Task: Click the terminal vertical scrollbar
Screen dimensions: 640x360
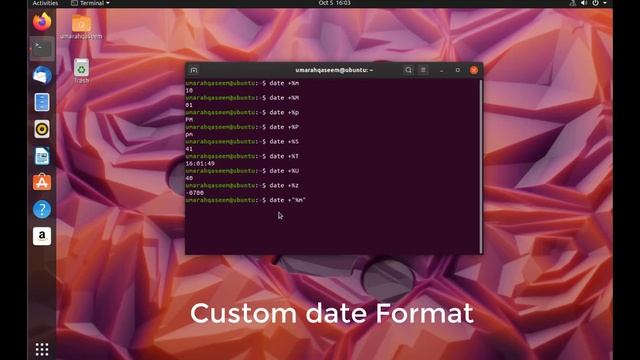Action: click(x=481, y=167)
